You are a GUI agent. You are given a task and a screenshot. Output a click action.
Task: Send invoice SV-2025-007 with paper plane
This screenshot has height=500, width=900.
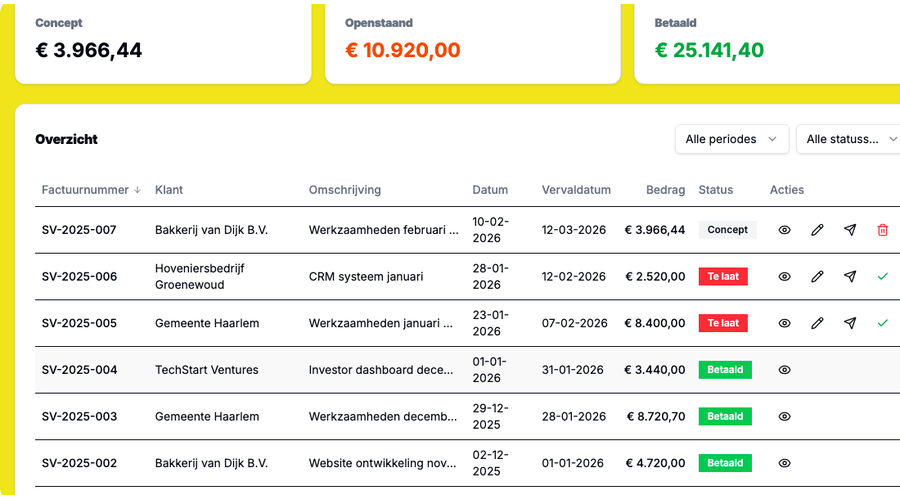[x=850, y=230]
